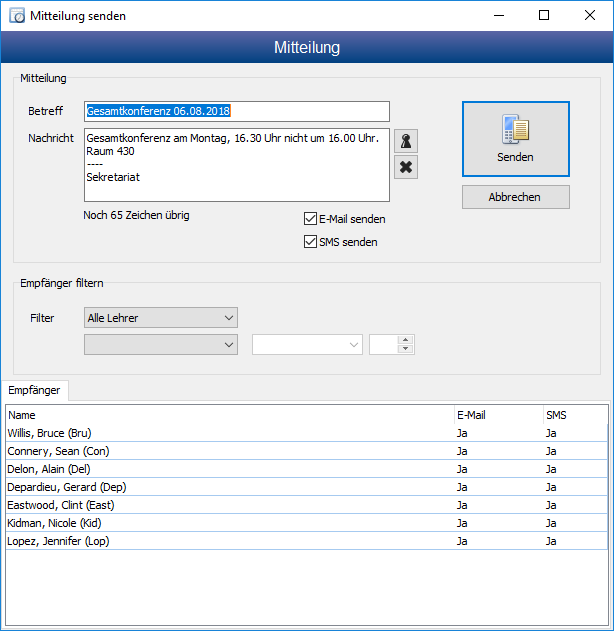Click the numeric spinner up arrow
Screen dimensions: 614x631
pos(405,340)
